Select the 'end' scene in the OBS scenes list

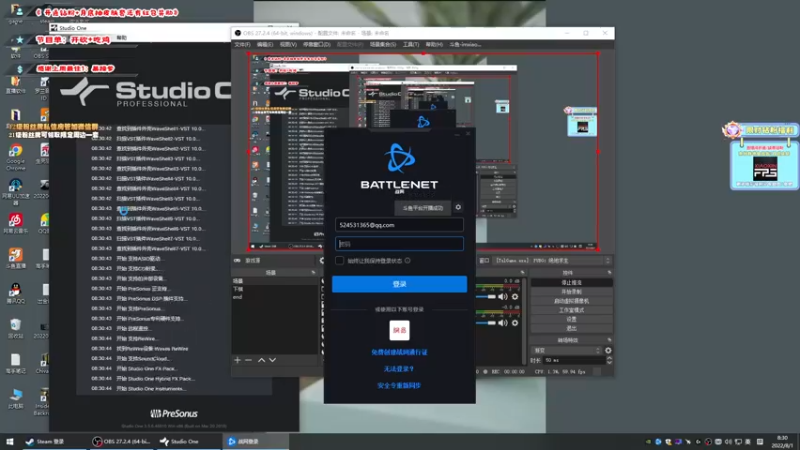[x=274, y=297]
